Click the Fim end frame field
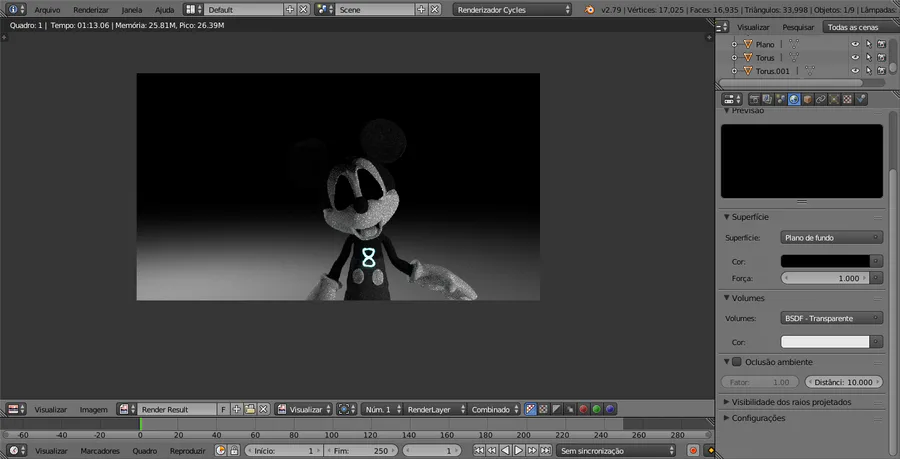 tap(361, 451)
